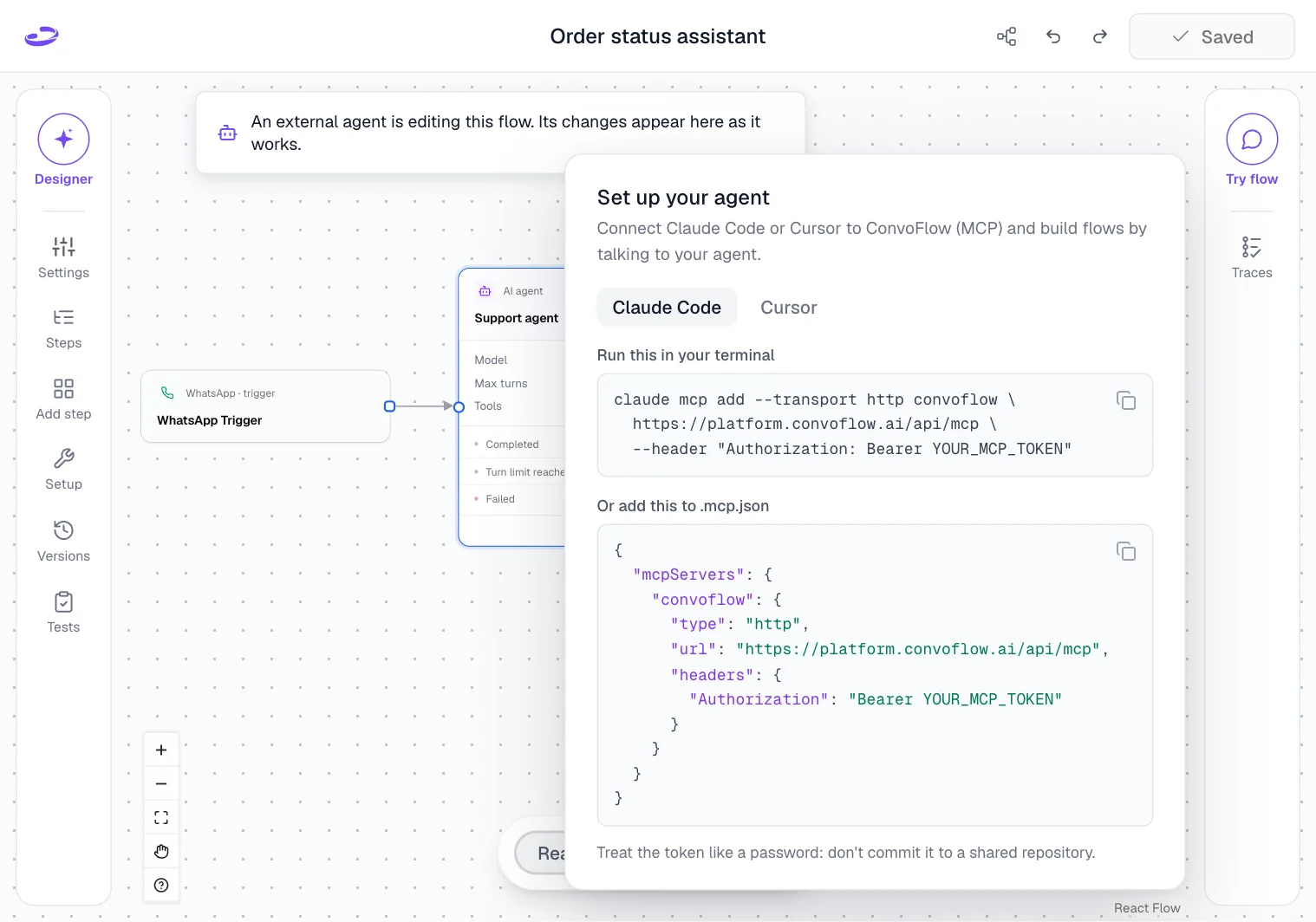Viewport: 1316px width, 922px height.
Task: Click the ConvoFlow logo icon
Action: 41,36
